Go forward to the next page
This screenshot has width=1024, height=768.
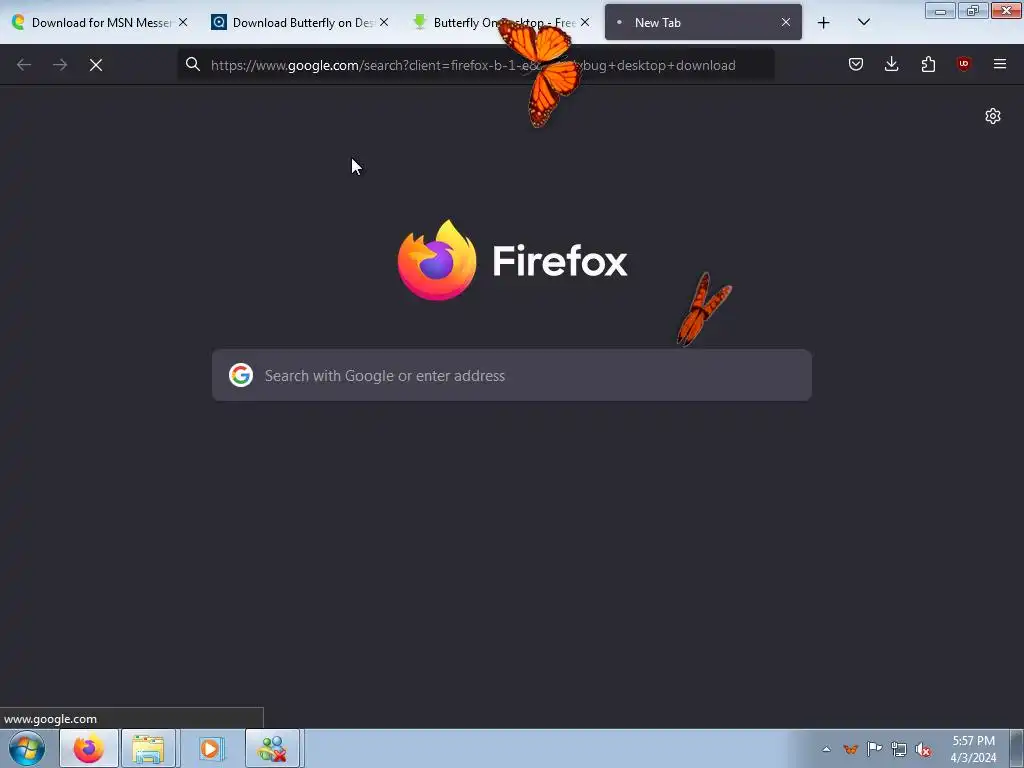[60, 65]
